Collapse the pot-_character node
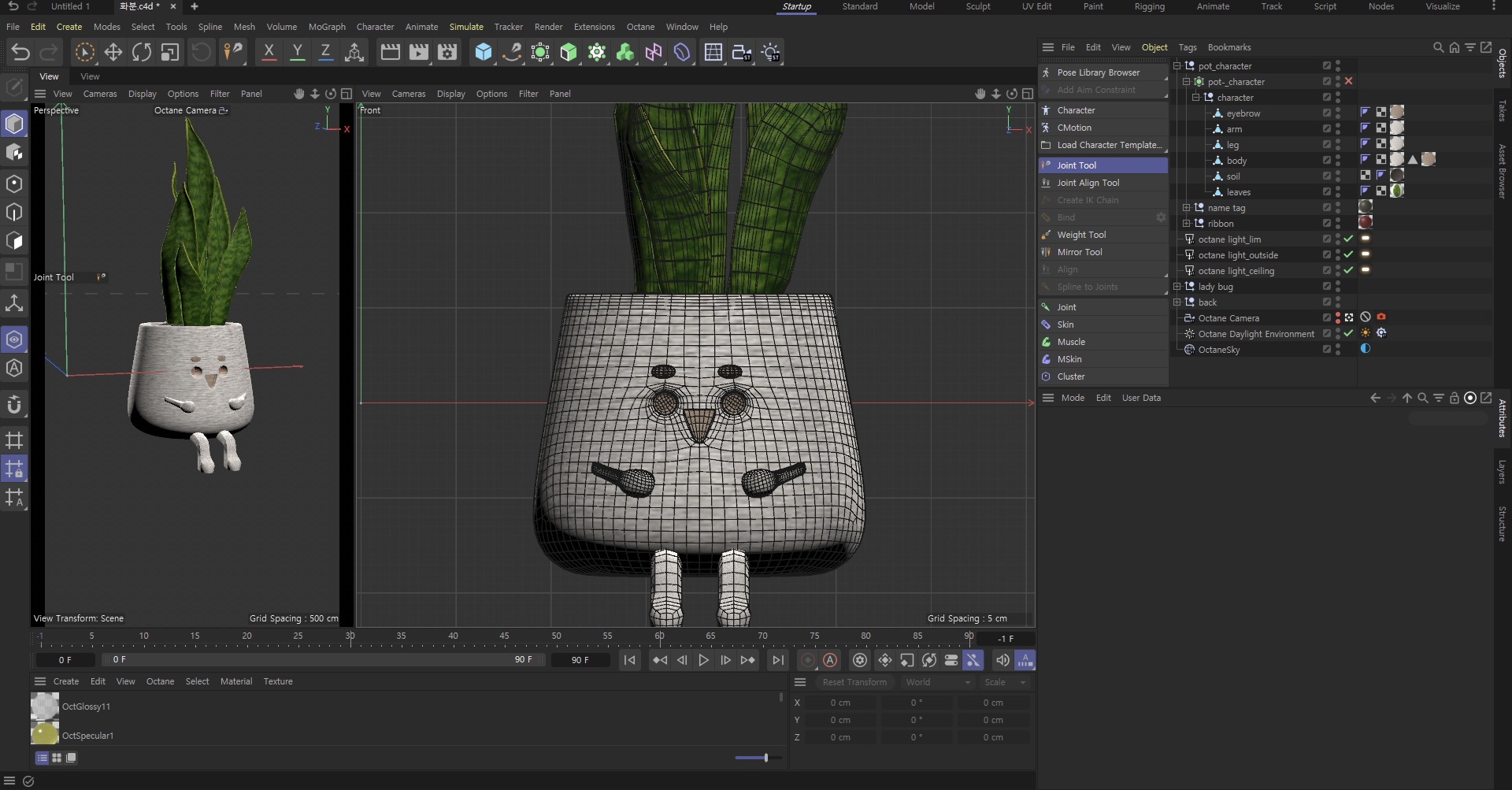 (1187, 82)
